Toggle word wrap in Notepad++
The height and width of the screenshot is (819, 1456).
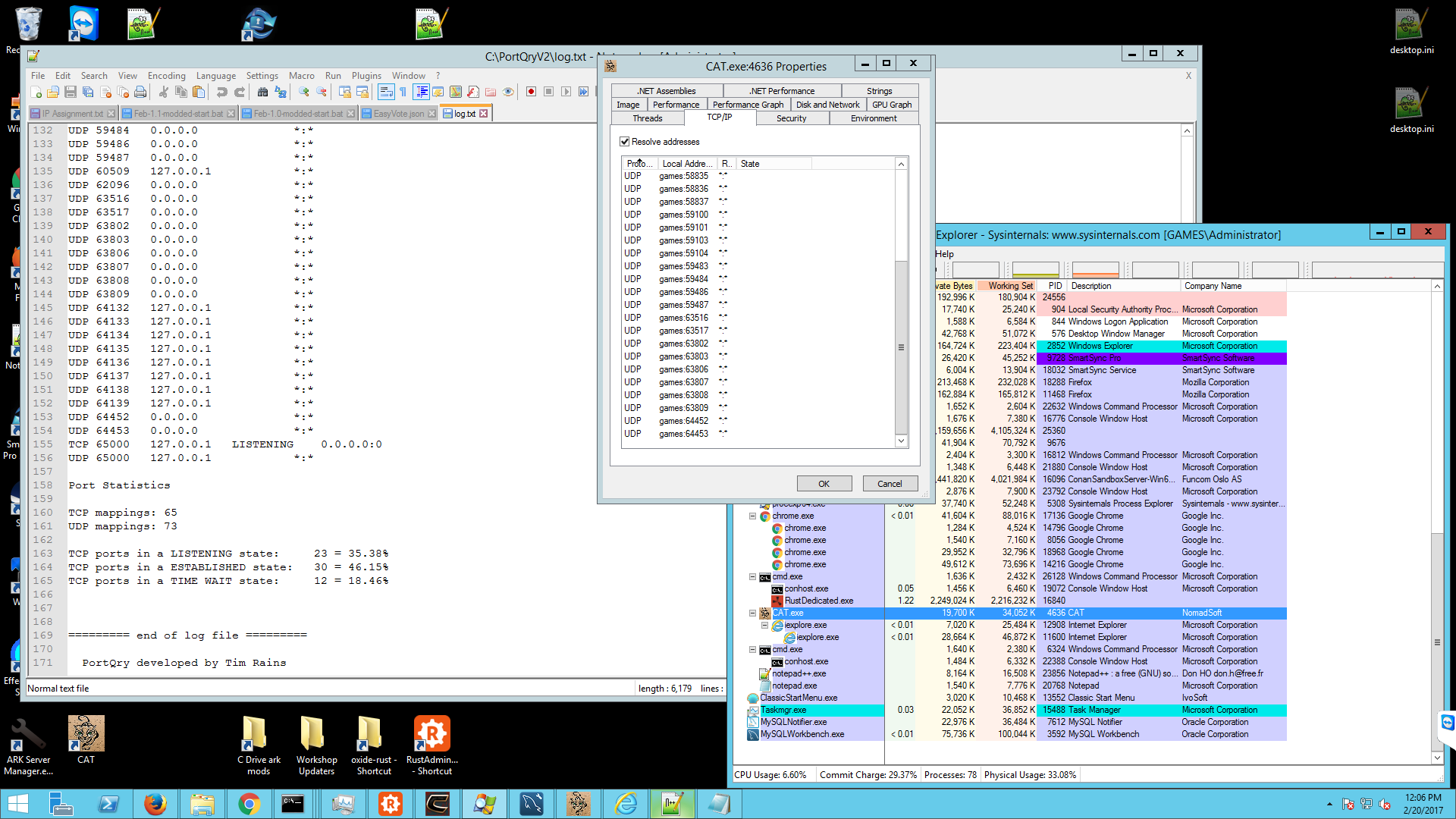coord(386,92)
